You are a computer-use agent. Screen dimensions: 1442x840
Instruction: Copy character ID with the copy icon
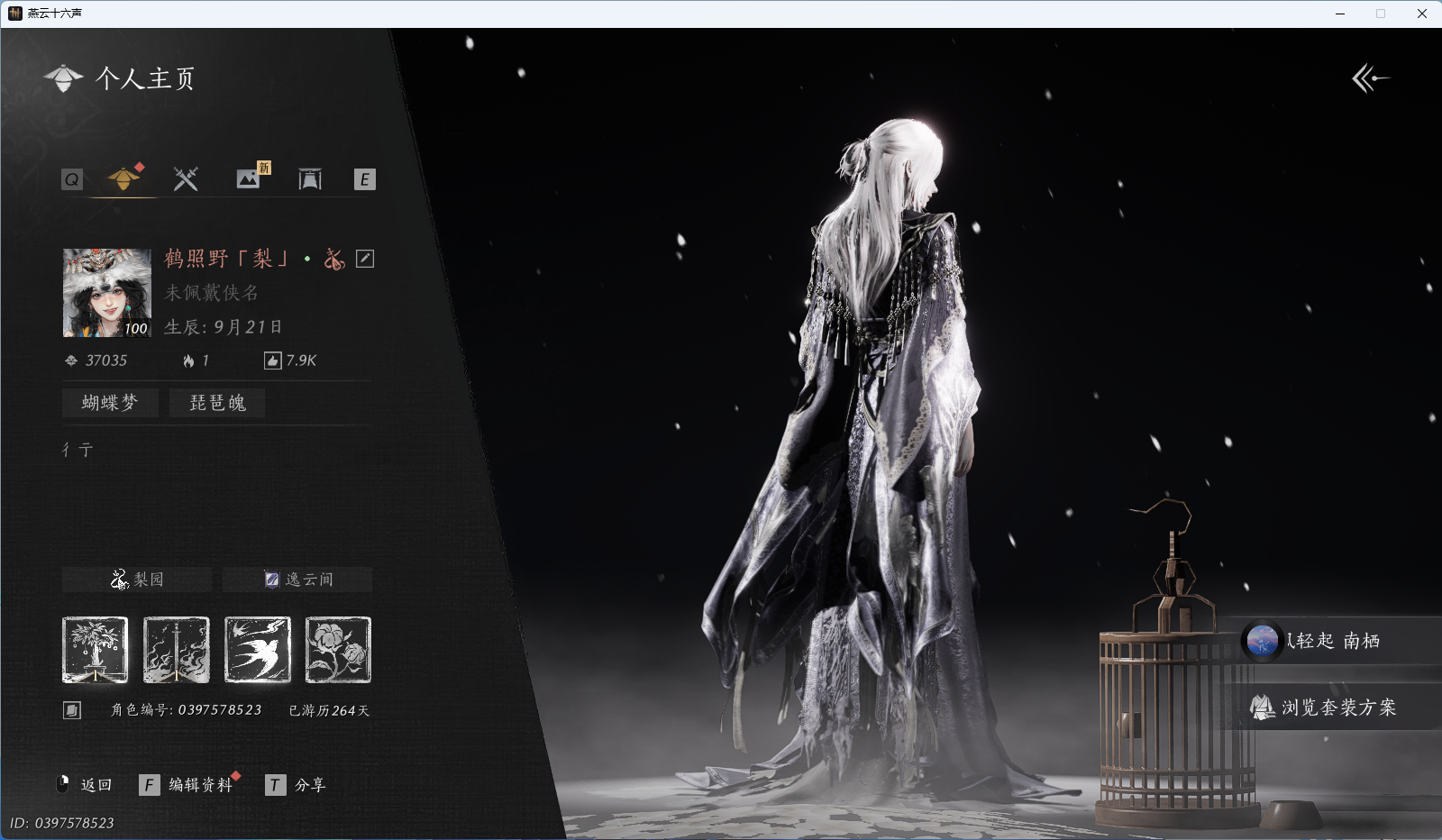coord(72,710)
